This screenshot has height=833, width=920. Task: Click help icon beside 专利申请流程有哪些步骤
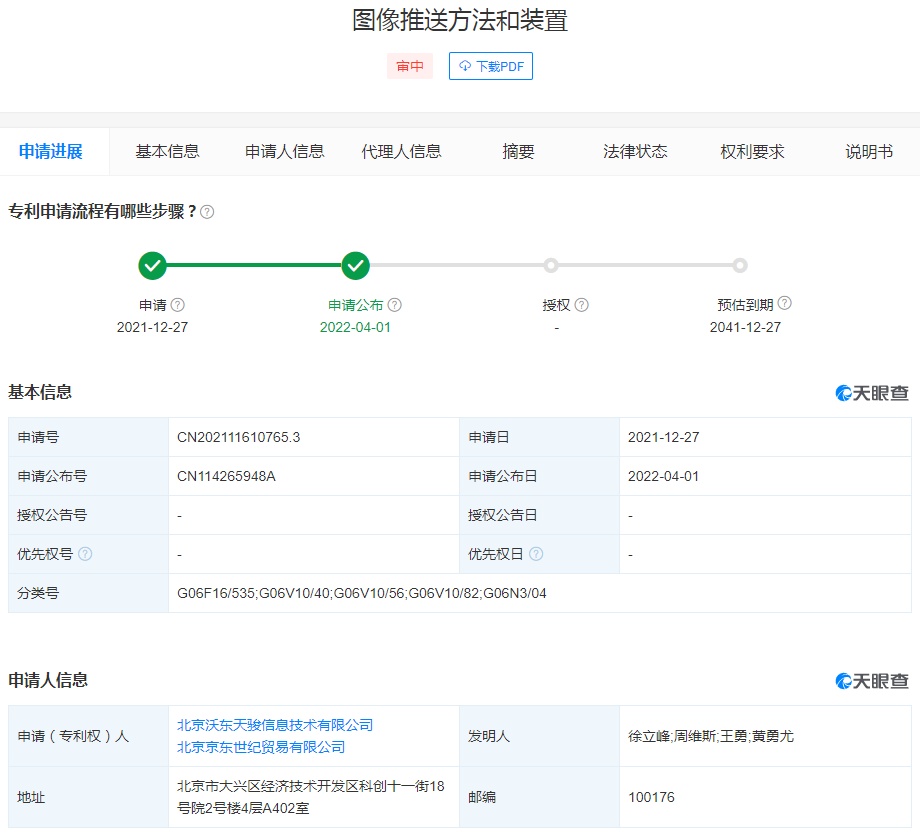tap(207, 212)
